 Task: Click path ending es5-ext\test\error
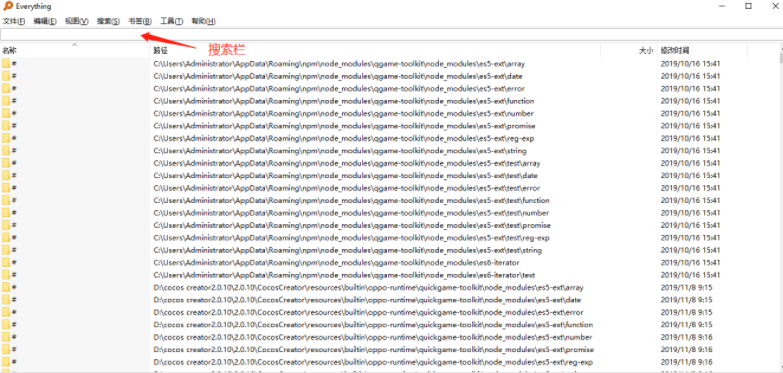pos(347,188)
